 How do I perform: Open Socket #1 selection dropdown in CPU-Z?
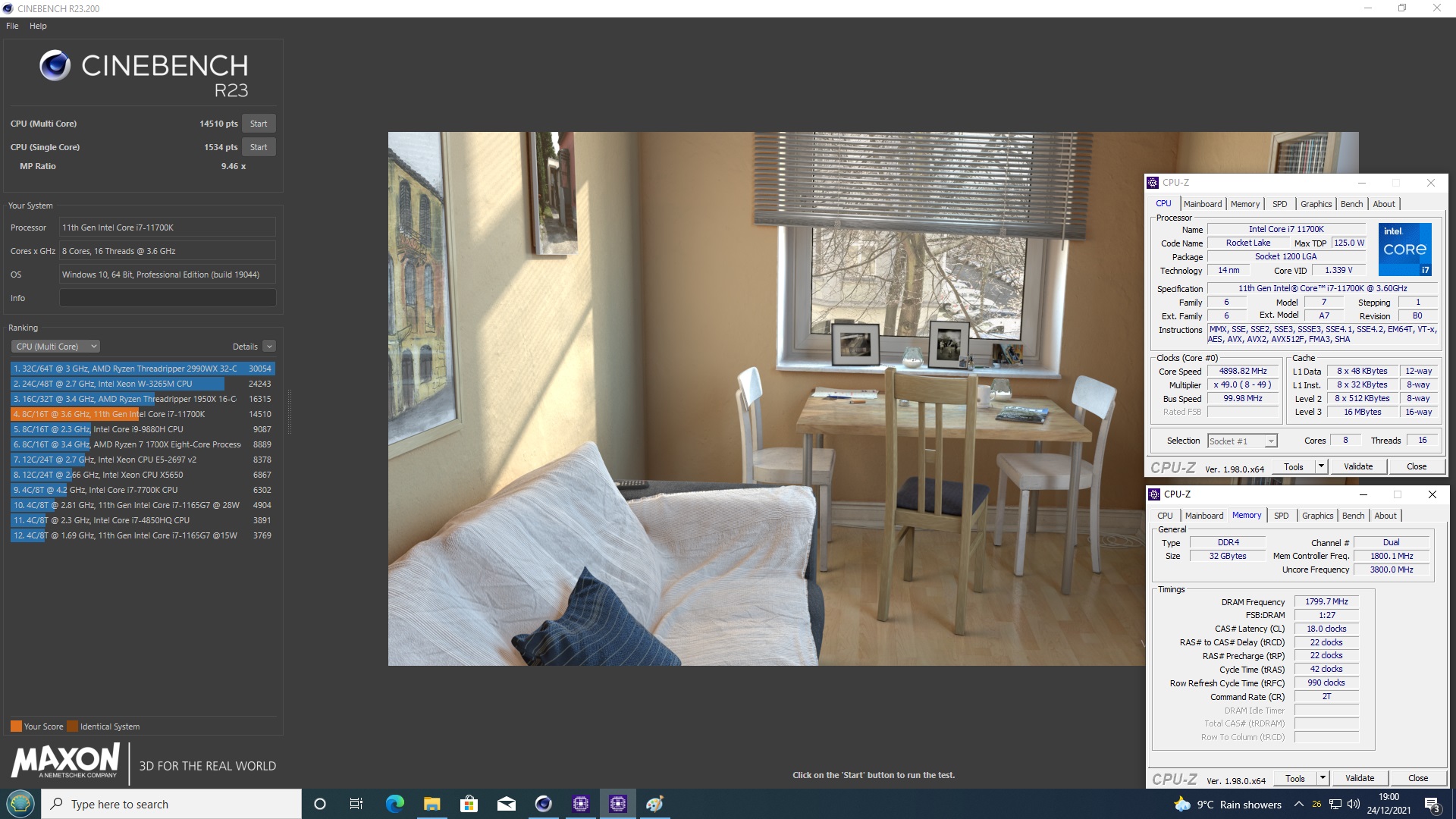coord(1242,441)
